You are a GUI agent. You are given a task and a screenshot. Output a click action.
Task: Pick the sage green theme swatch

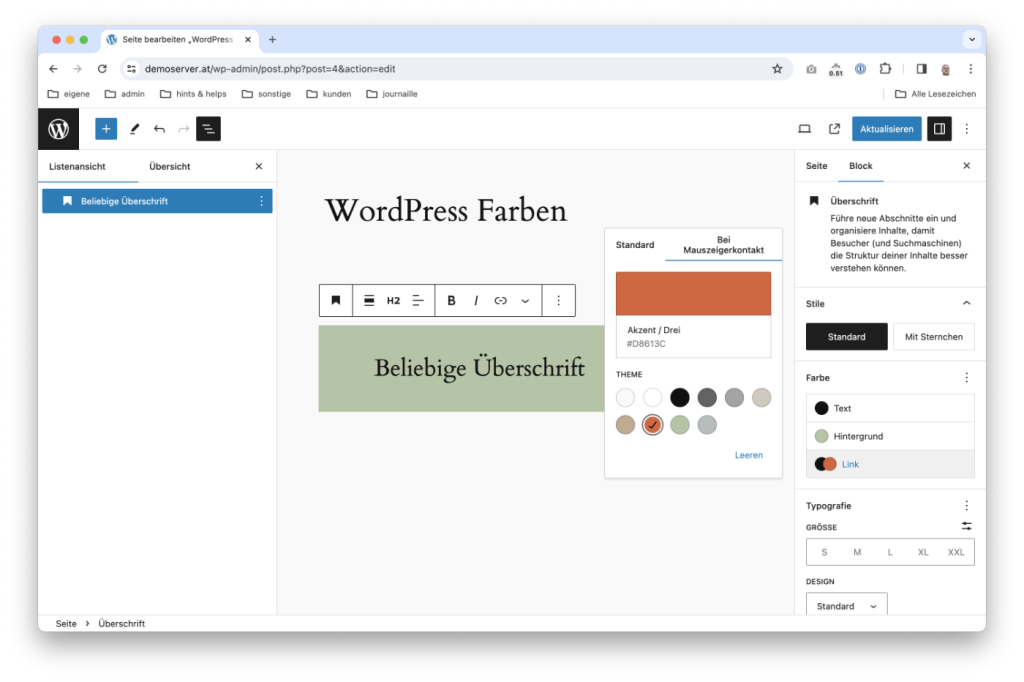679,425
